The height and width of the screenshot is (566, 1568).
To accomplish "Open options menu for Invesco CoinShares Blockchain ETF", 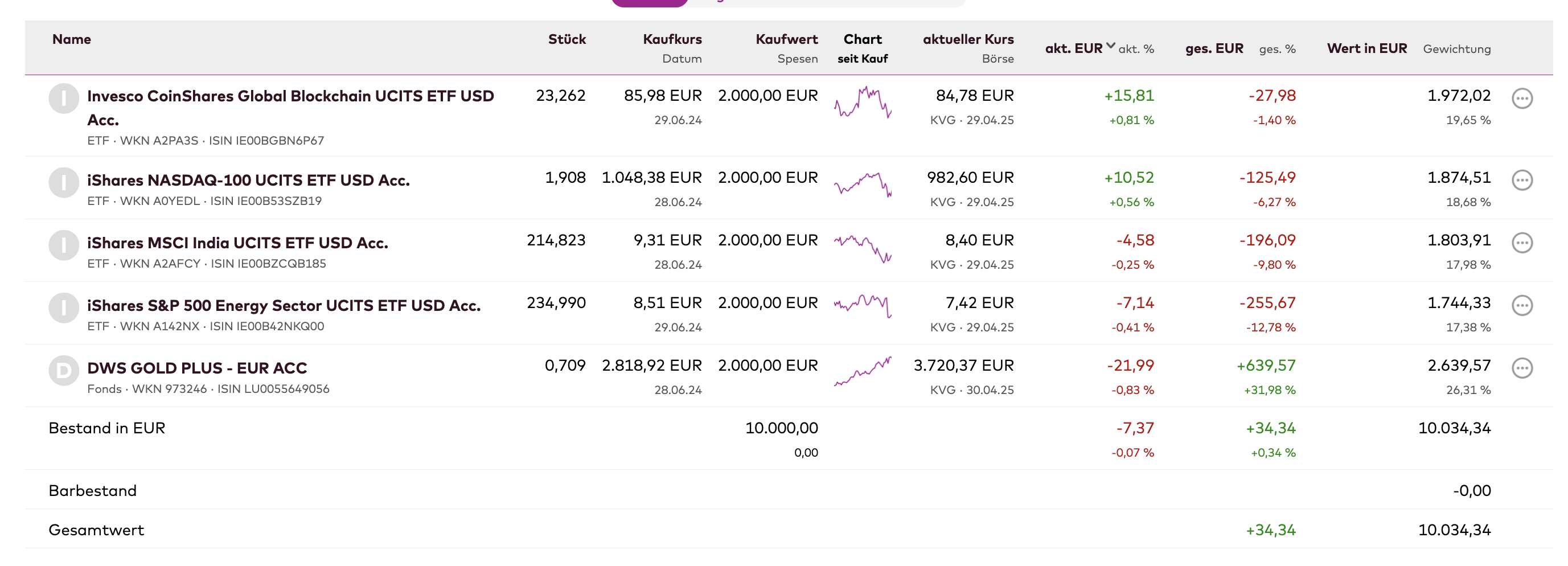I will coord(1522,99).
